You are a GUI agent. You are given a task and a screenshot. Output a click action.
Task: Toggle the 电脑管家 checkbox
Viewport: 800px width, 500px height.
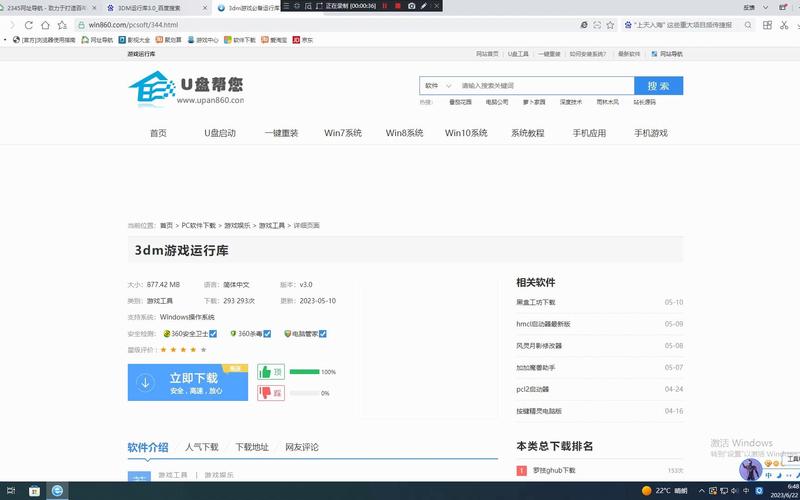click(322, 334)
